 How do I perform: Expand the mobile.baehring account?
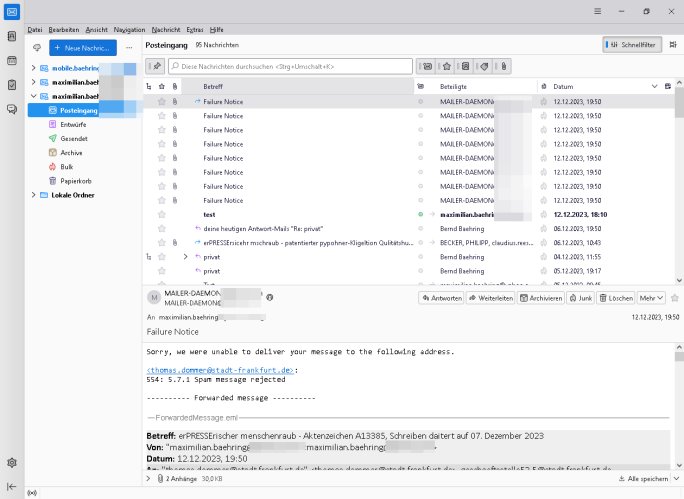34,68
